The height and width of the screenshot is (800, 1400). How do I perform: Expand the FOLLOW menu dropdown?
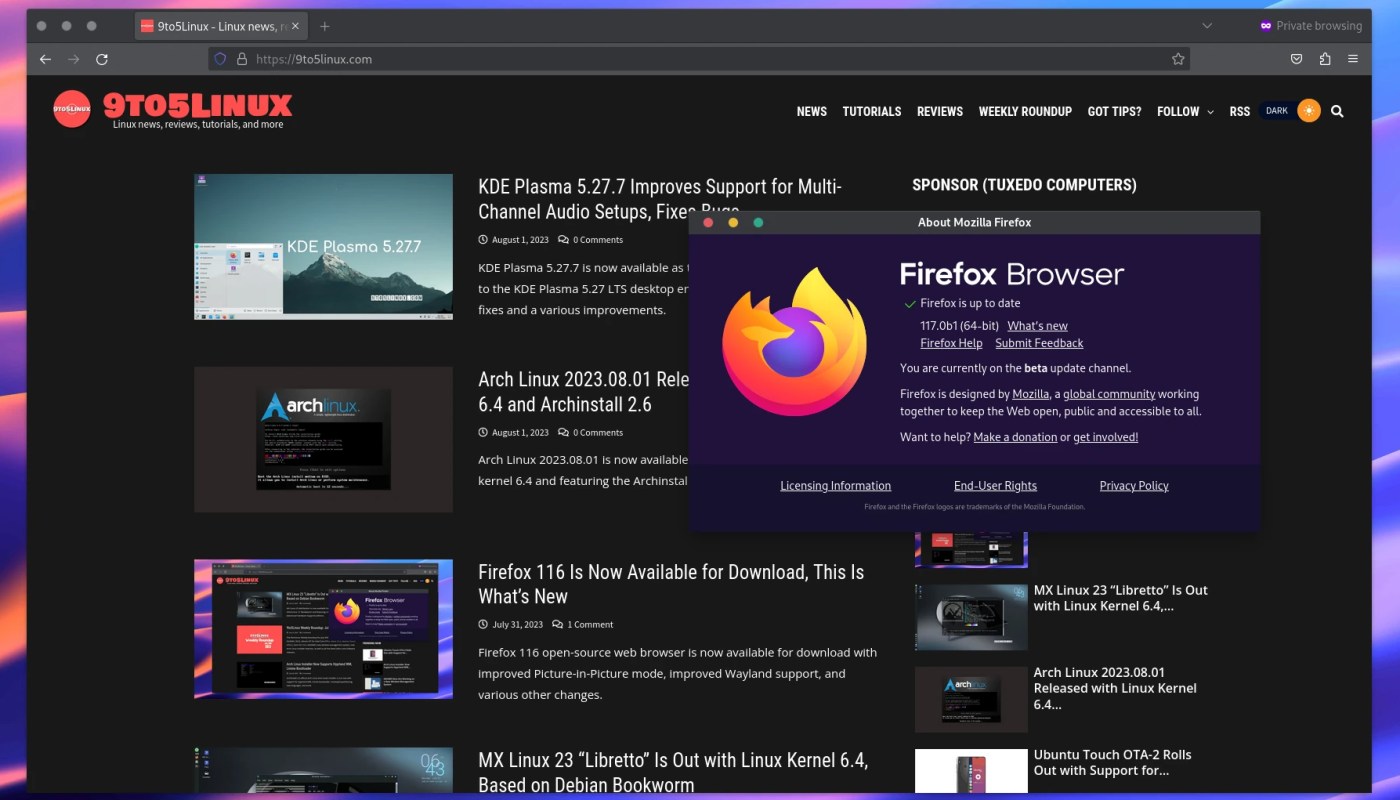pos(1185,111)
